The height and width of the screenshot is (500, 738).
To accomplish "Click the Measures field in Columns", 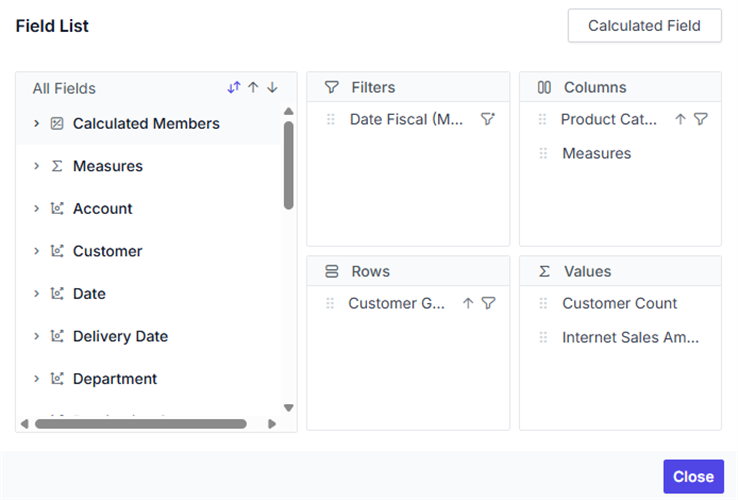I will click(x=597, y=153).
